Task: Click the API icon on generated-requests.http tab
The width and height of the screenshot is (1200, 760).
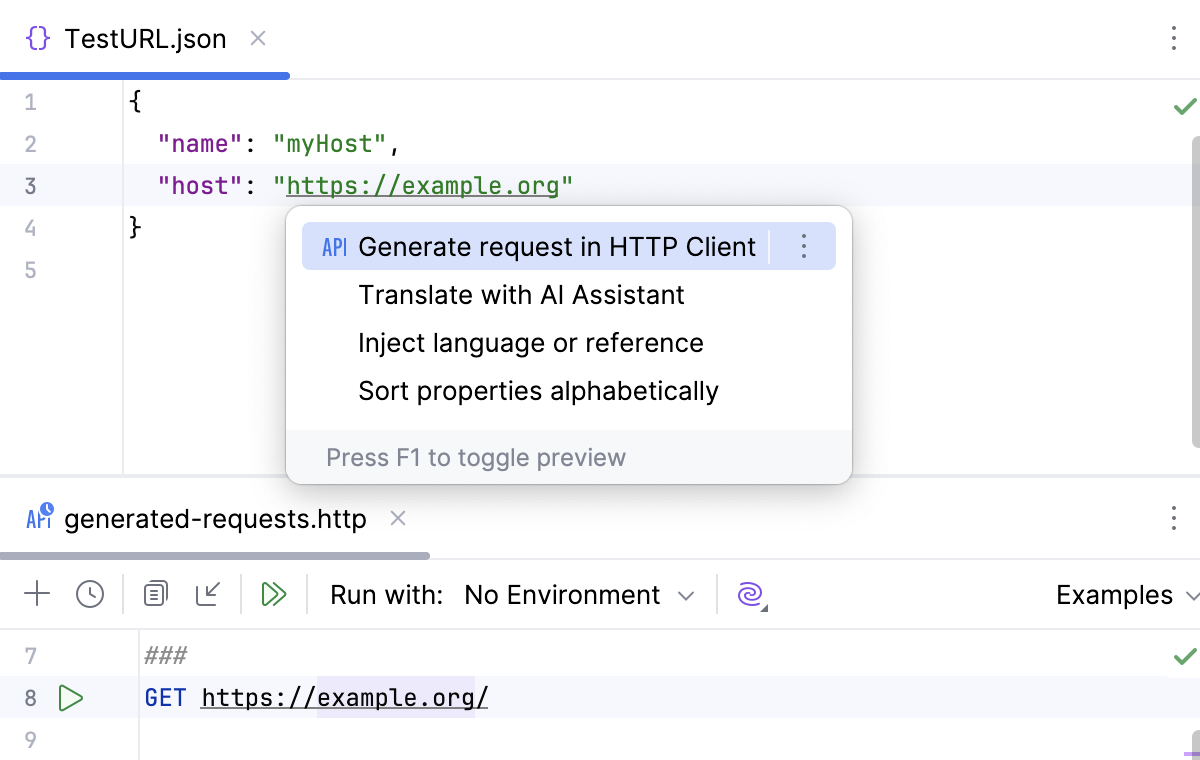Action: coord(37,518)
